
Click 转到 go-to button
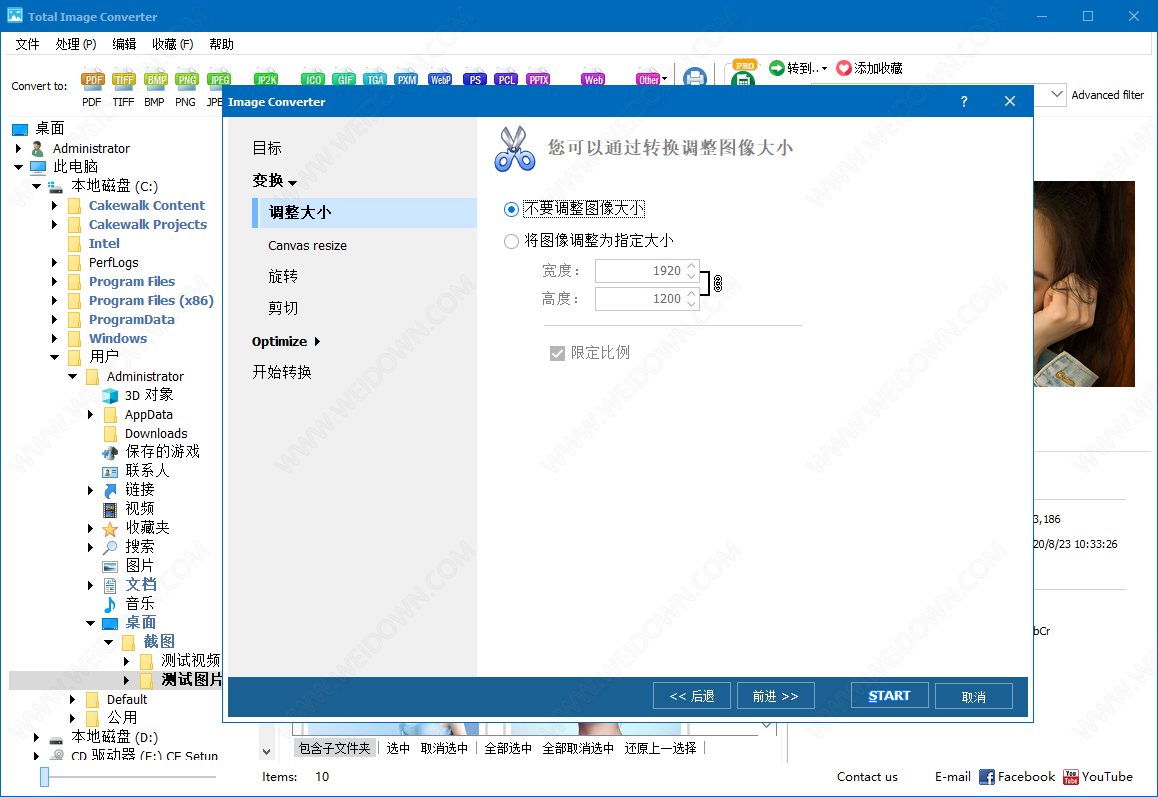pos(798,68)
